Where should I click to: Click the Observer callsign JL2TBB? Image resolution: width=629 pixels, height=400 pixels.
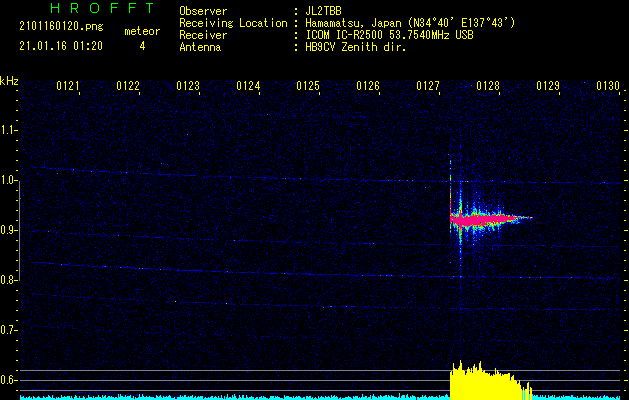[x=323, y=11]
